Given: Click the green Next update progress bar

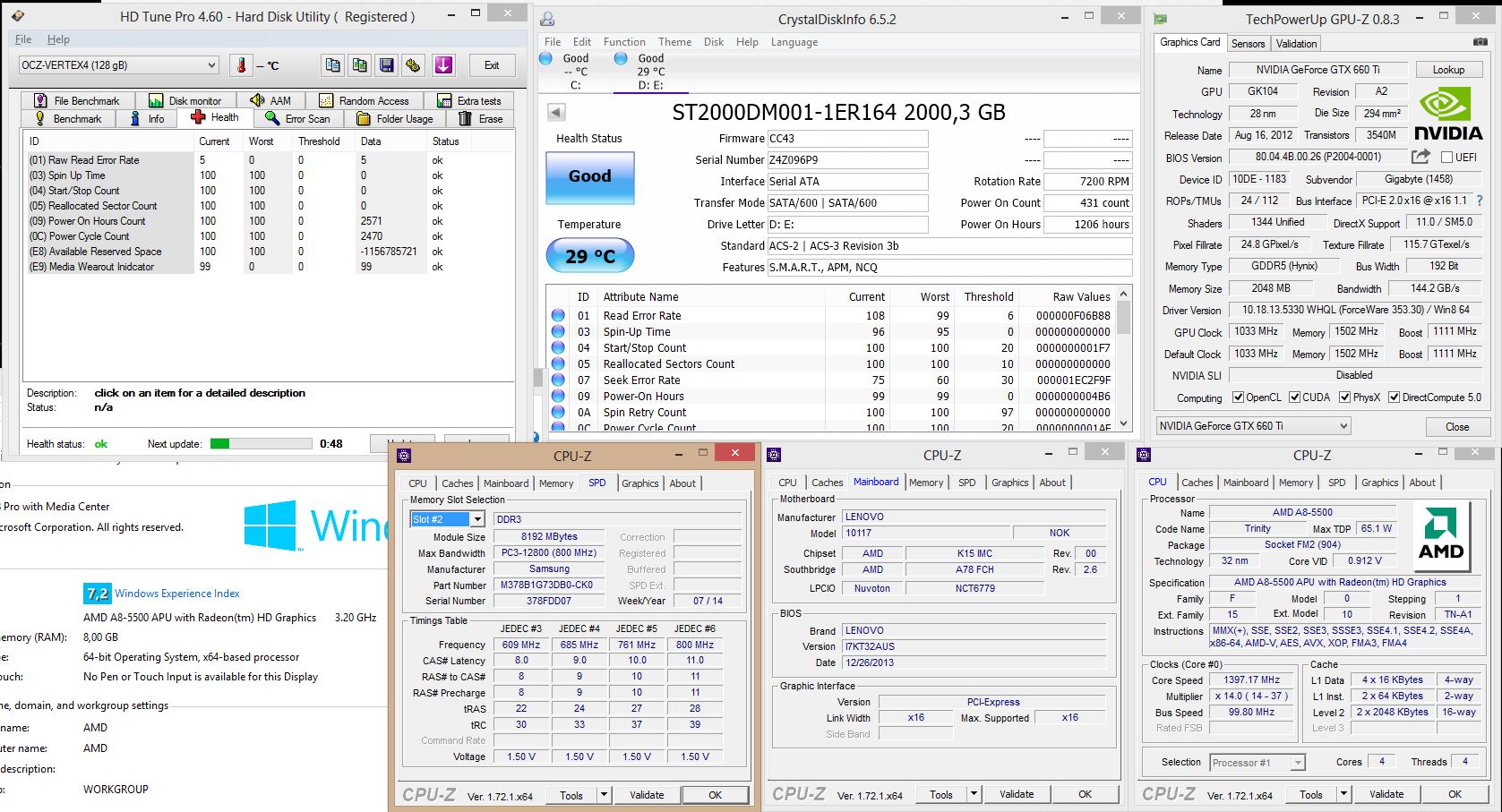Looking at the screenshot, I should coord(260,444).
